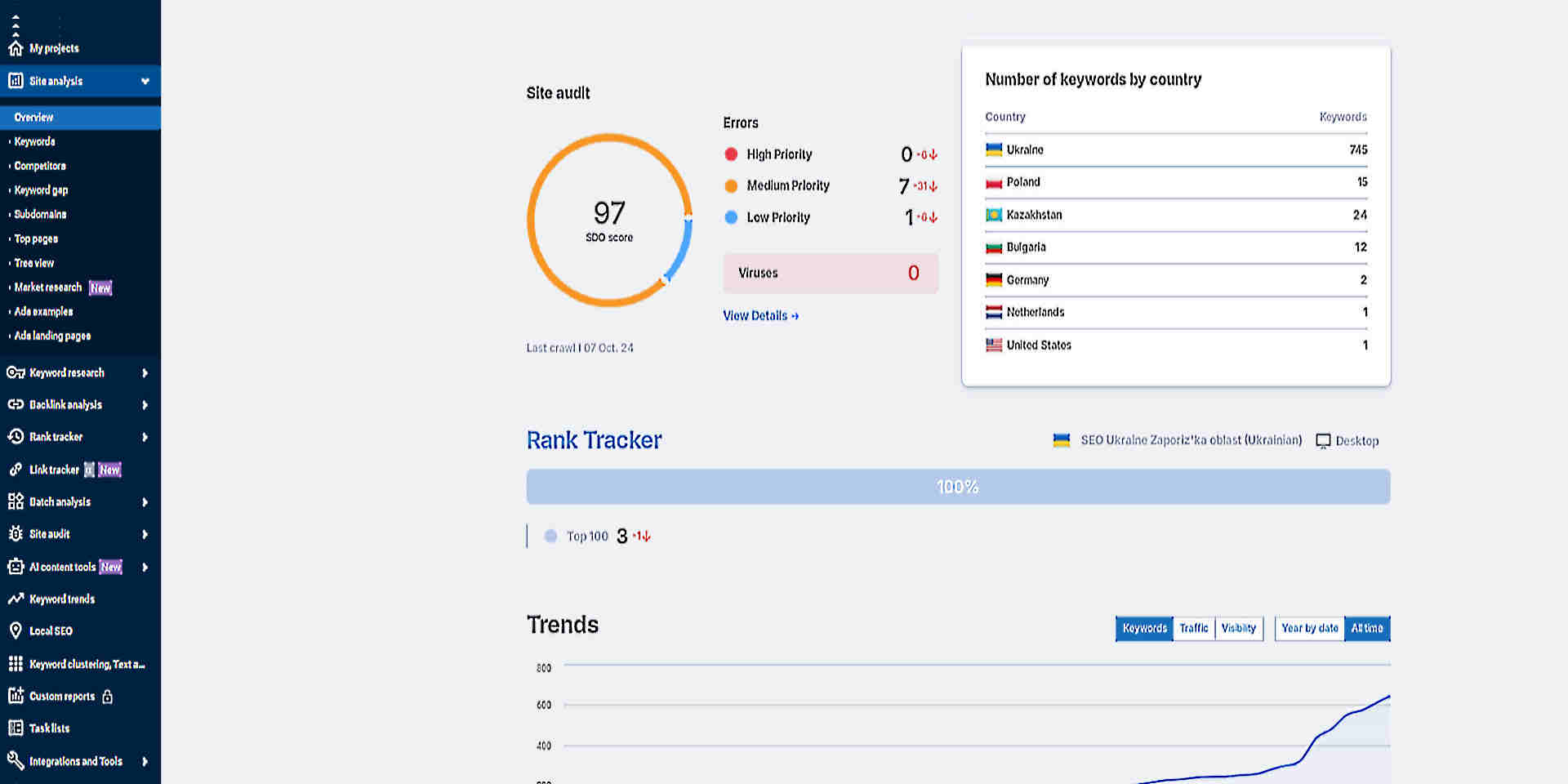
Task: Click the Kazakhstan row keyword count 24
Action: pos(1360,215)
